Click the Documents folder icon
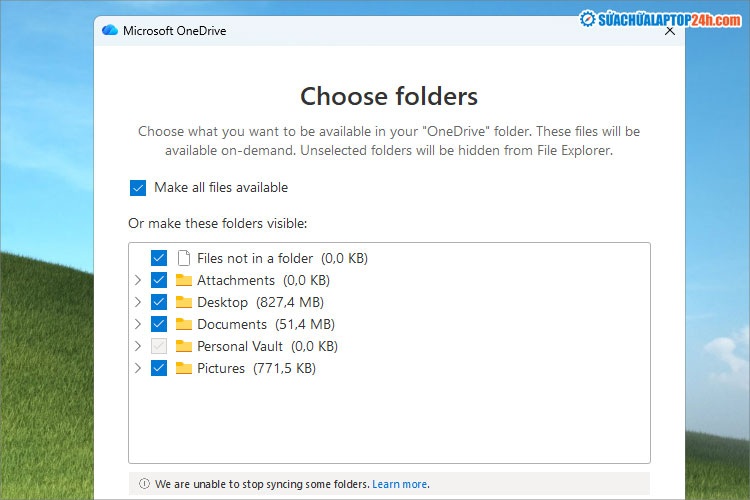Viewport: 750px width, 500px height. pos(184,324)
